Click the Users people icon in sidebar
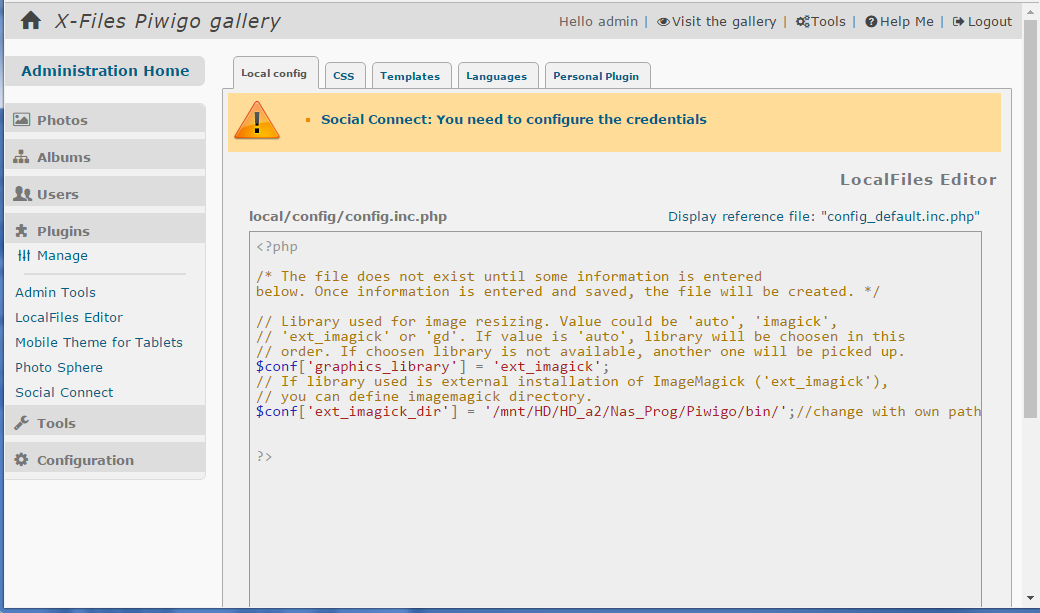This screenshot has width=1040, height=613. click(21, 194)
